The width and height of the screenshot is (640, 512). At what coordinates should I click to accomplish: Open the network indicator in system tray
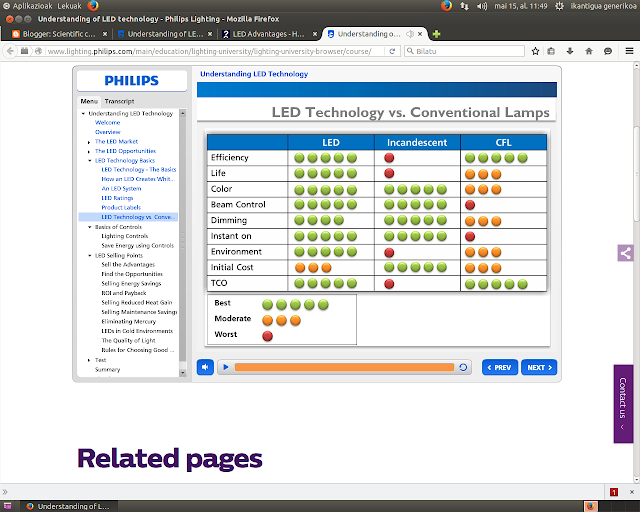tap(464, 6)
